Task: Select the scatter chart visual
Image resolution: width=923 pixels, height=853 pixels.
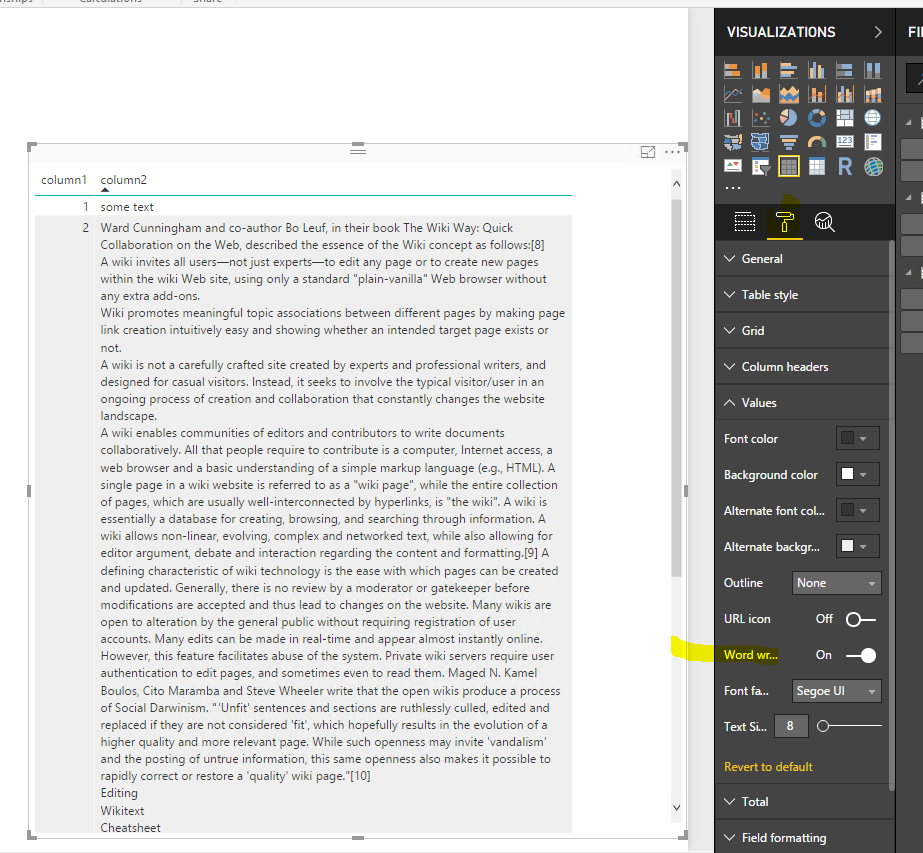Action: (x=761, y=118)
